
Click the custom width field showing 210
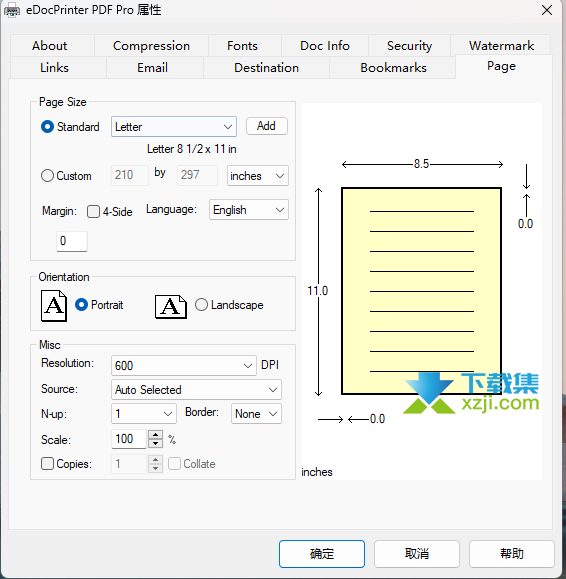pos(130,175)
